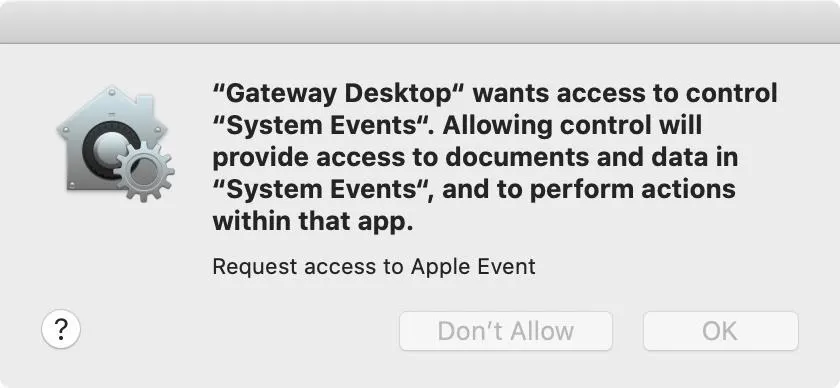Click the phrase "wants access to control"
840x388 pixels.
pyautogui.click(x=625, y=94)
